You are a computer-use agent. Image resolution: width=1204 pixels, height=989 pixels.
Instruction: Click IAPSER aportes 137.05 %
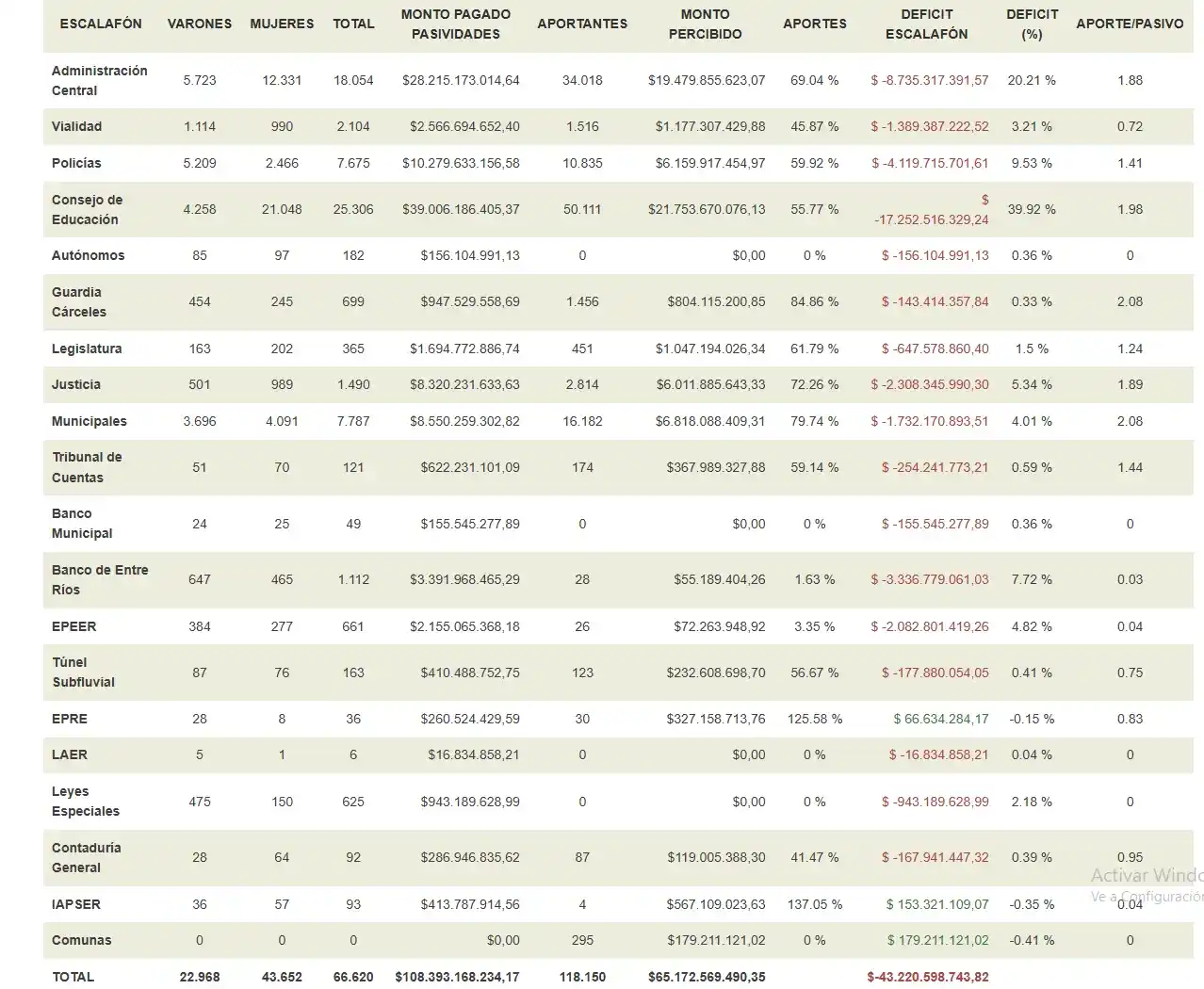(815, 904)
